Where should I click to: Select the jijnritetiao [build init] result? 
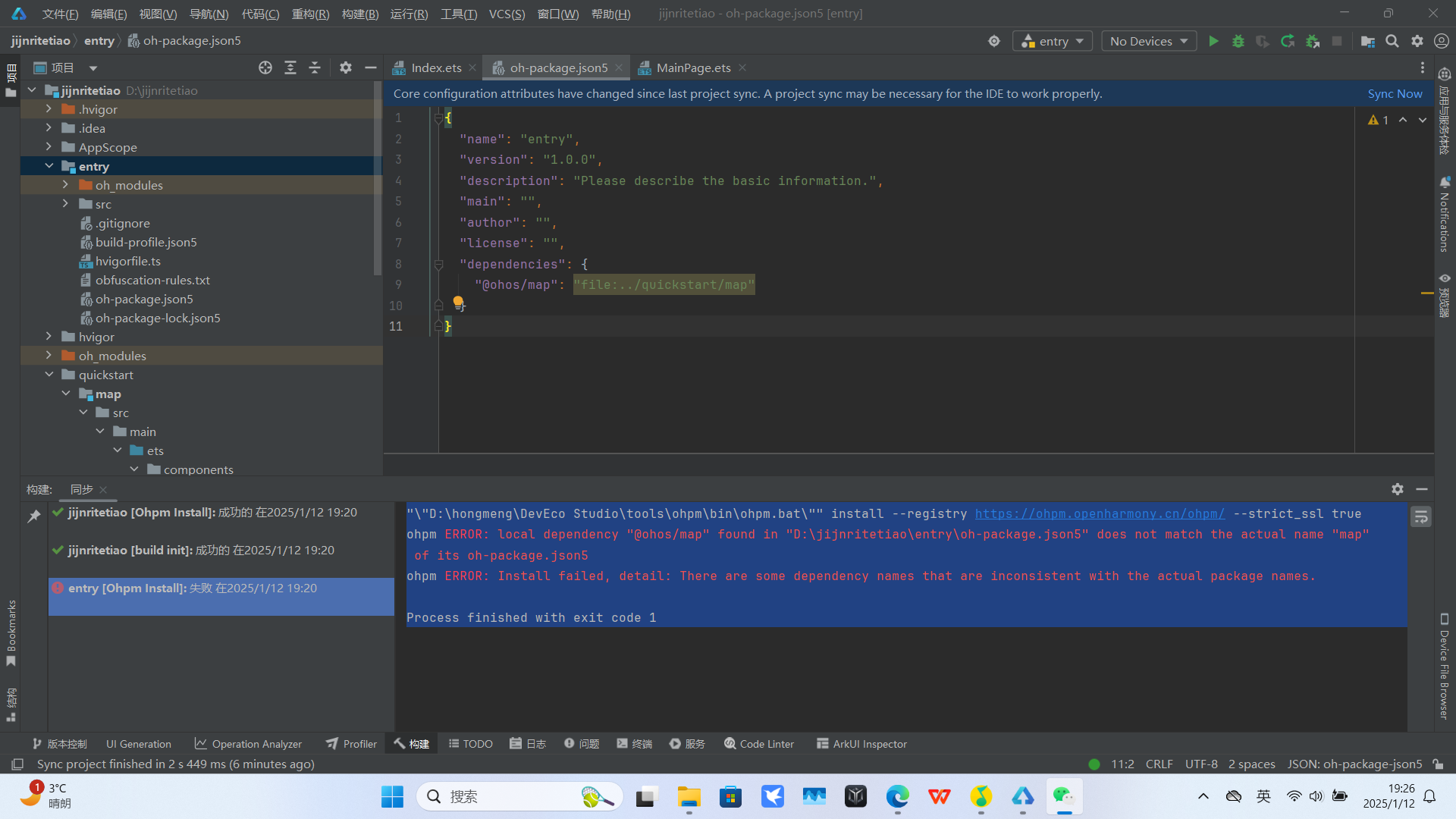point(221,551)
